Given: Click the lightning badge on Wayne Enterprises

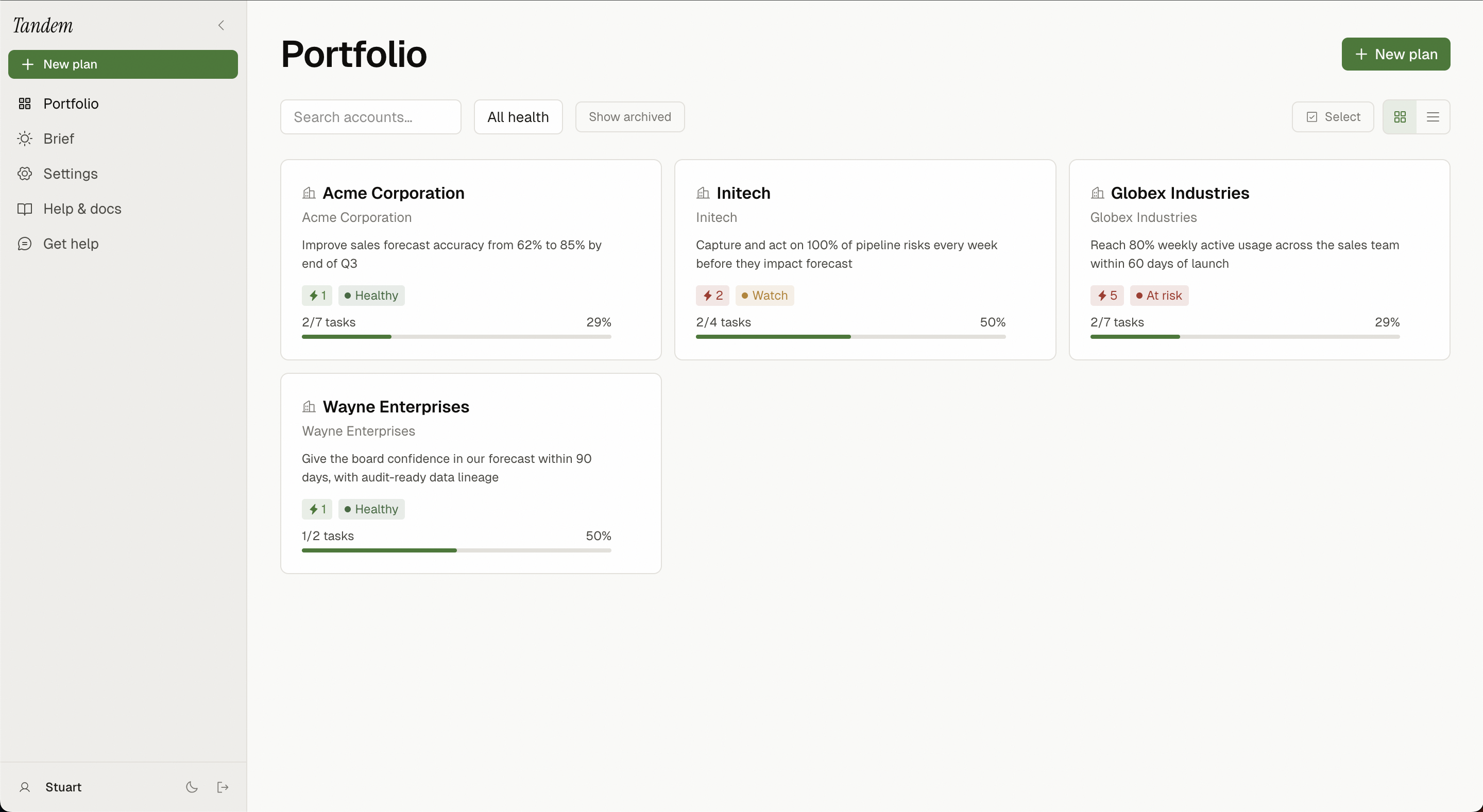Looking at the screenshot, I should coord(317,509).
